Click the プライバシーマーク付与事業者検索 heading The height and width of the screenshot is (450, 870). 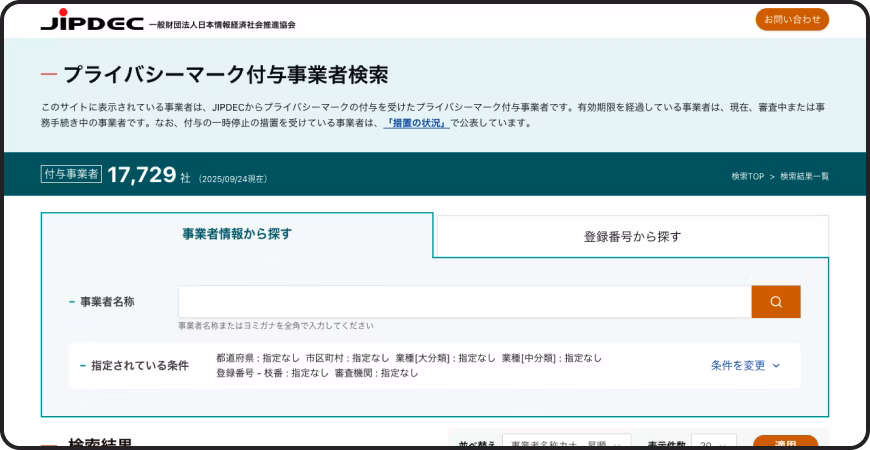point(226,75)
